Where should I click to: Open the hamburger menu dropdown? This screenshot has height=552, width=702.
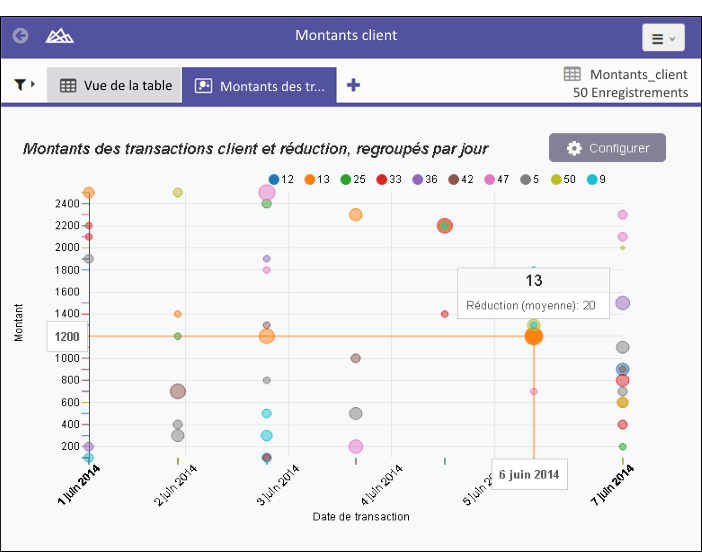point(663,38)
